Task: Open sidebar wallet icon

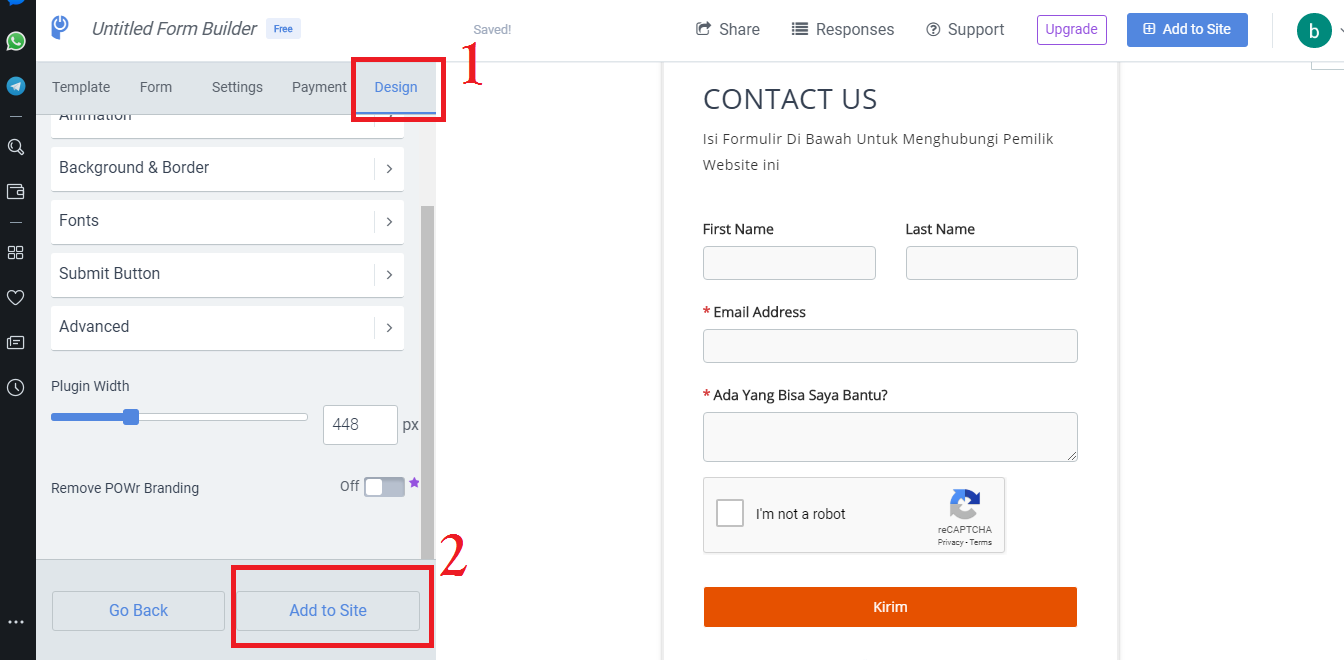Action: [16, 191]
